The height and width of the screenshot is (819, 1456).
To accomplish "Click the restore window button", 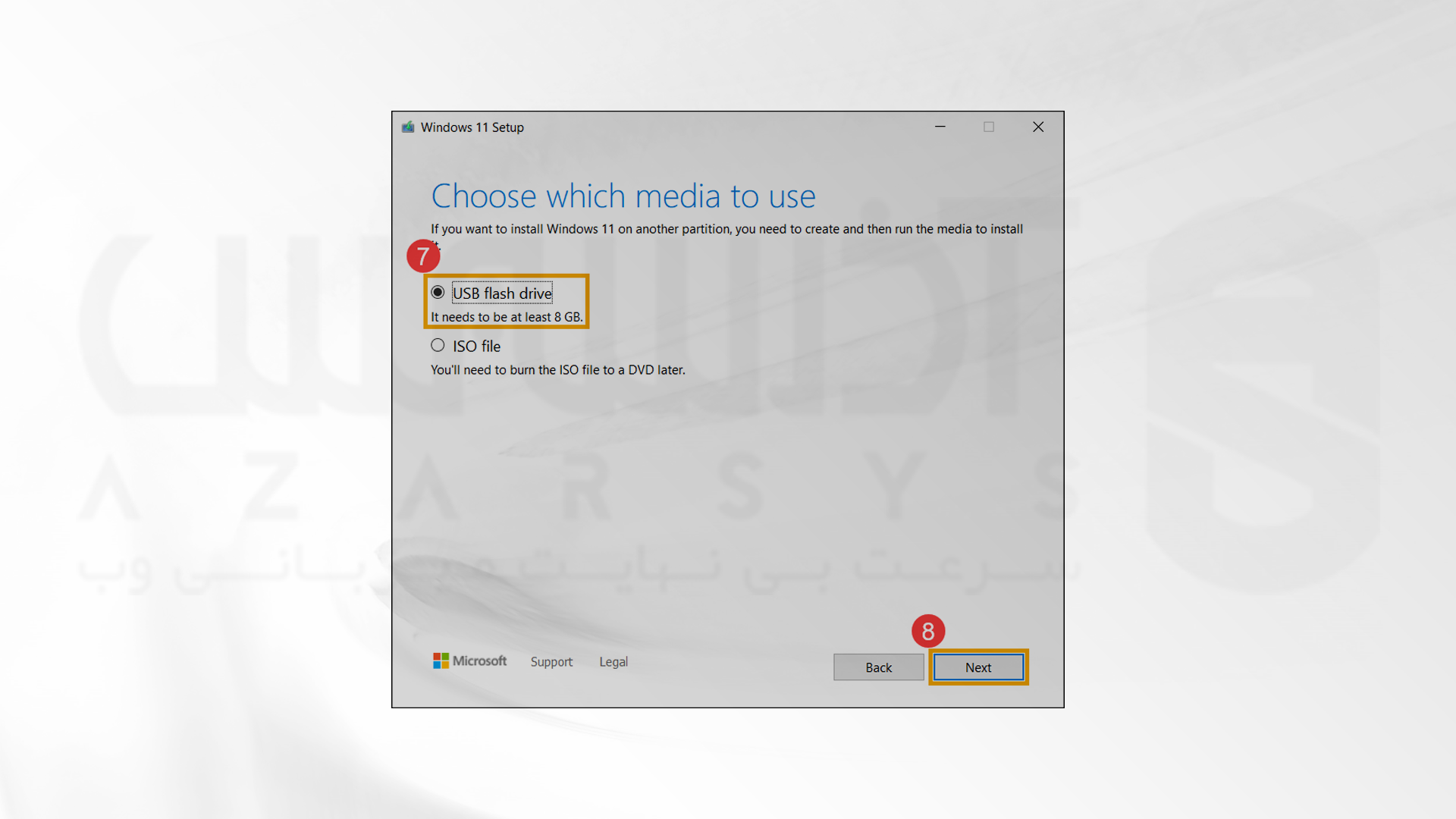I will [x=988, y=127].
